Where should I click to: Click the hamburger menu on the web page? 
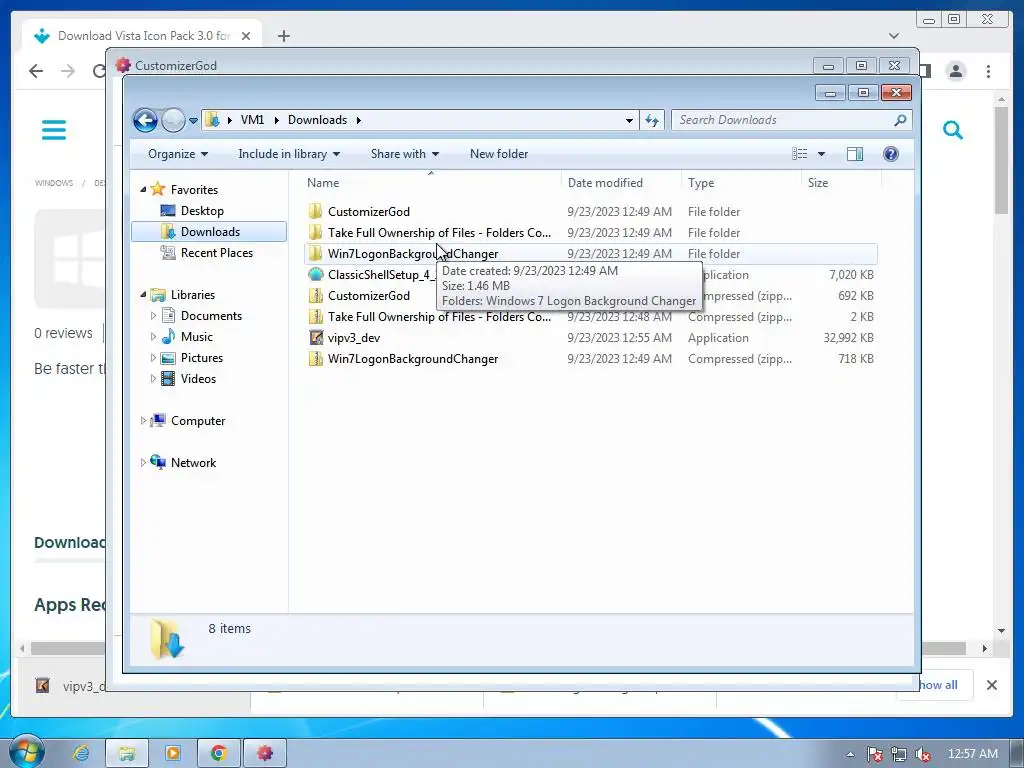coord(54,130)
